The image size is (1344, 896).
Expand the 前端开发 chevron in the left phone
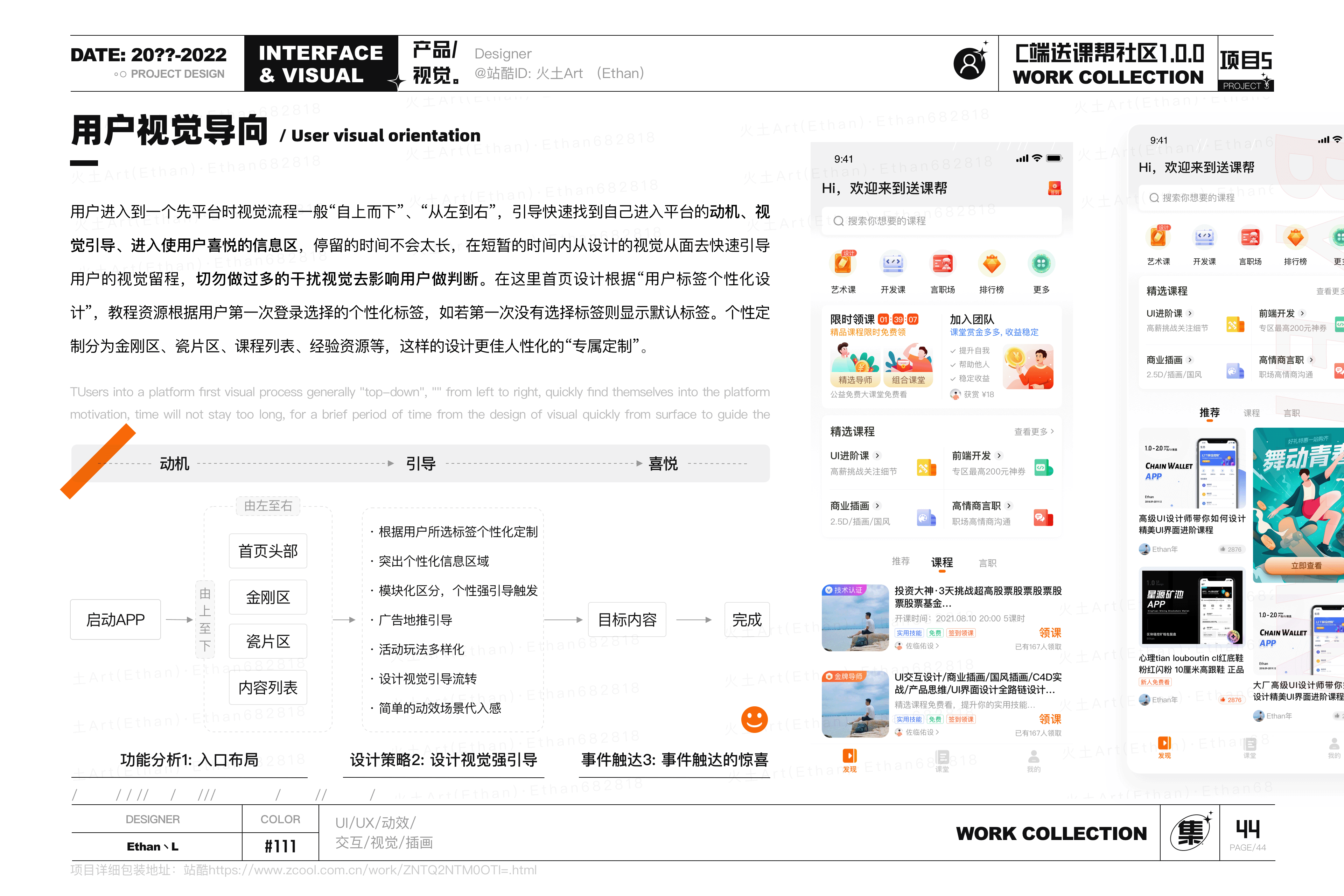999,455
